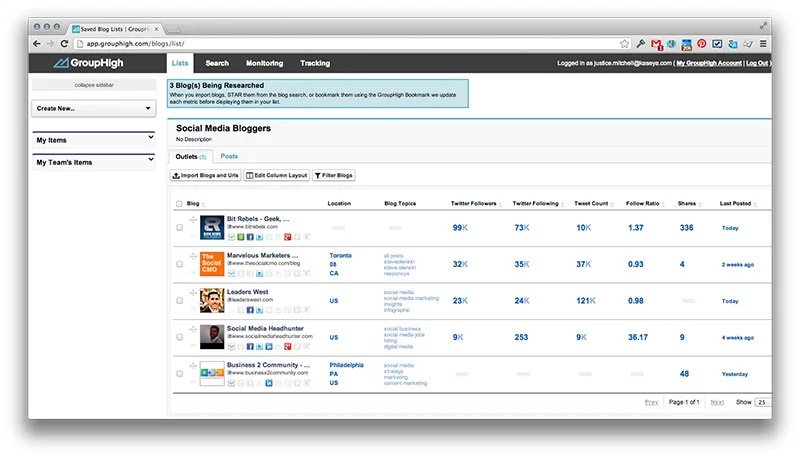The height and width of the screenshot is (458, 800).
Task: Grab the Leaders West row move handle
Action: pyautogui.click(x=193, y=293)
